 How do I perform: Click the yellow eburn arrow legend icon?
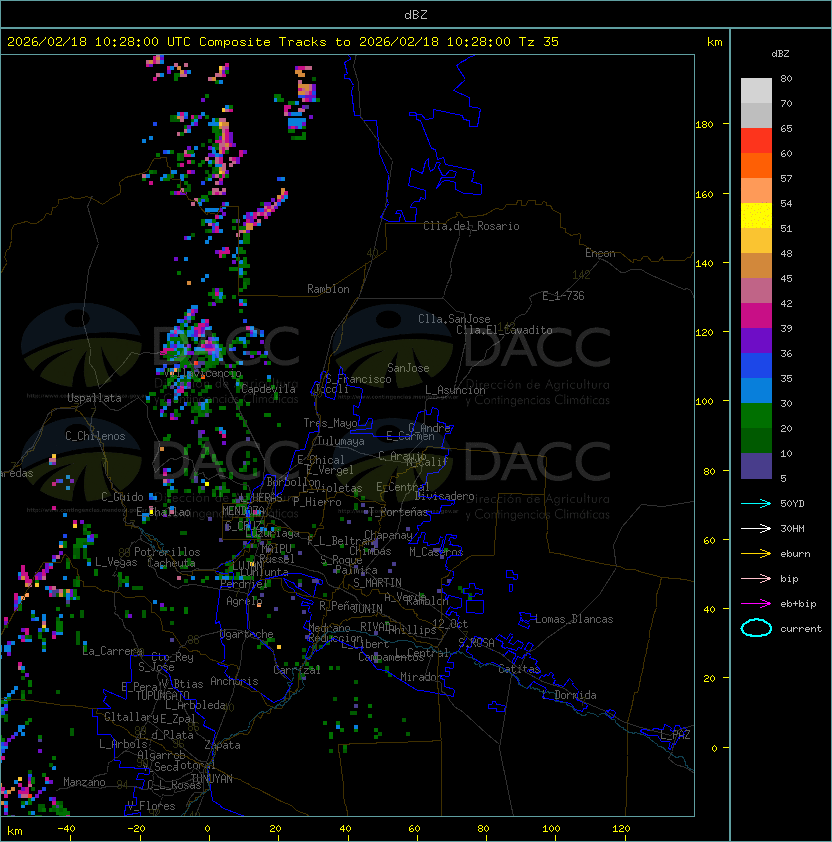click(x=756, y=554)
